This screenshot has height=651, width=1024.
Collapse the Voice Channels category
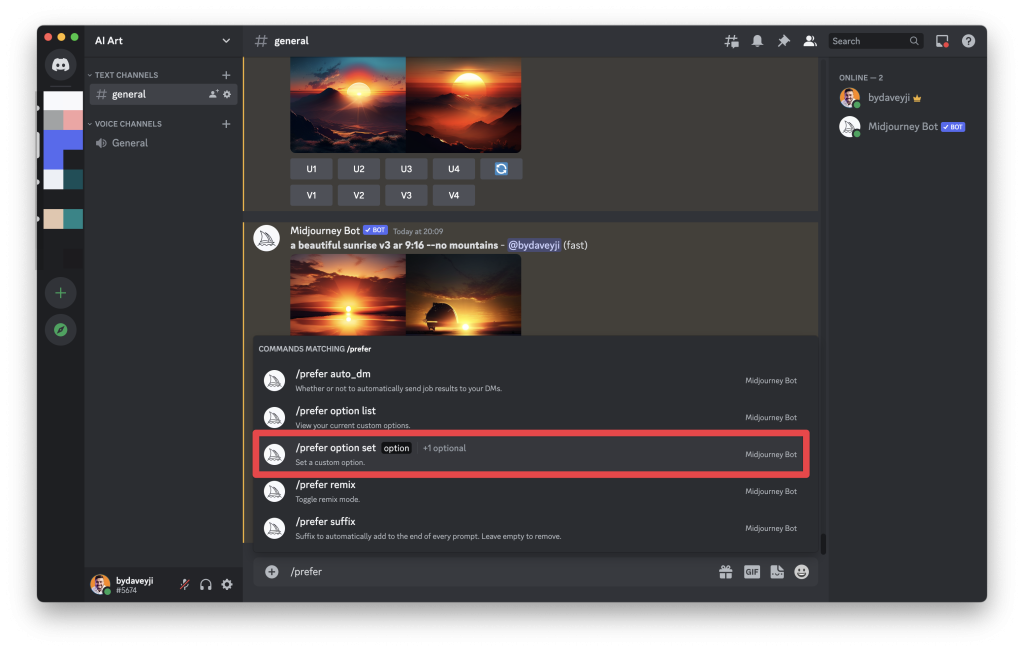pyautogui.click(x=128, y=124)
